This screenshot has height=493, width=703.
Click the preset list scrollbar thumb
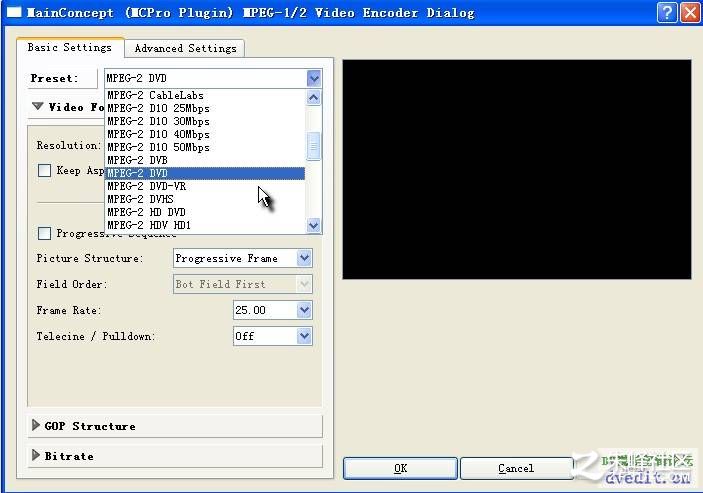click(x=314, y=146)
